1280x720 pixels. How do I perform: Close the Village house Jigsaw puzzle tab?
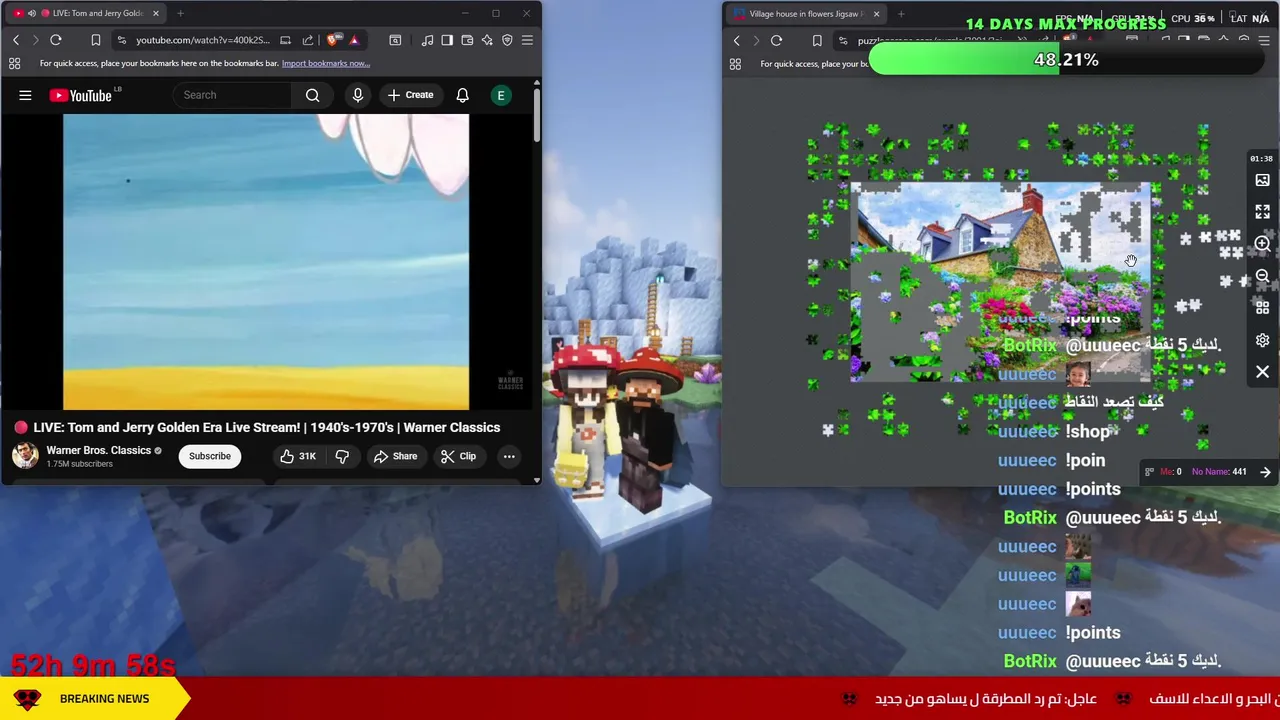pyautogui.click(x=876, y=14)
